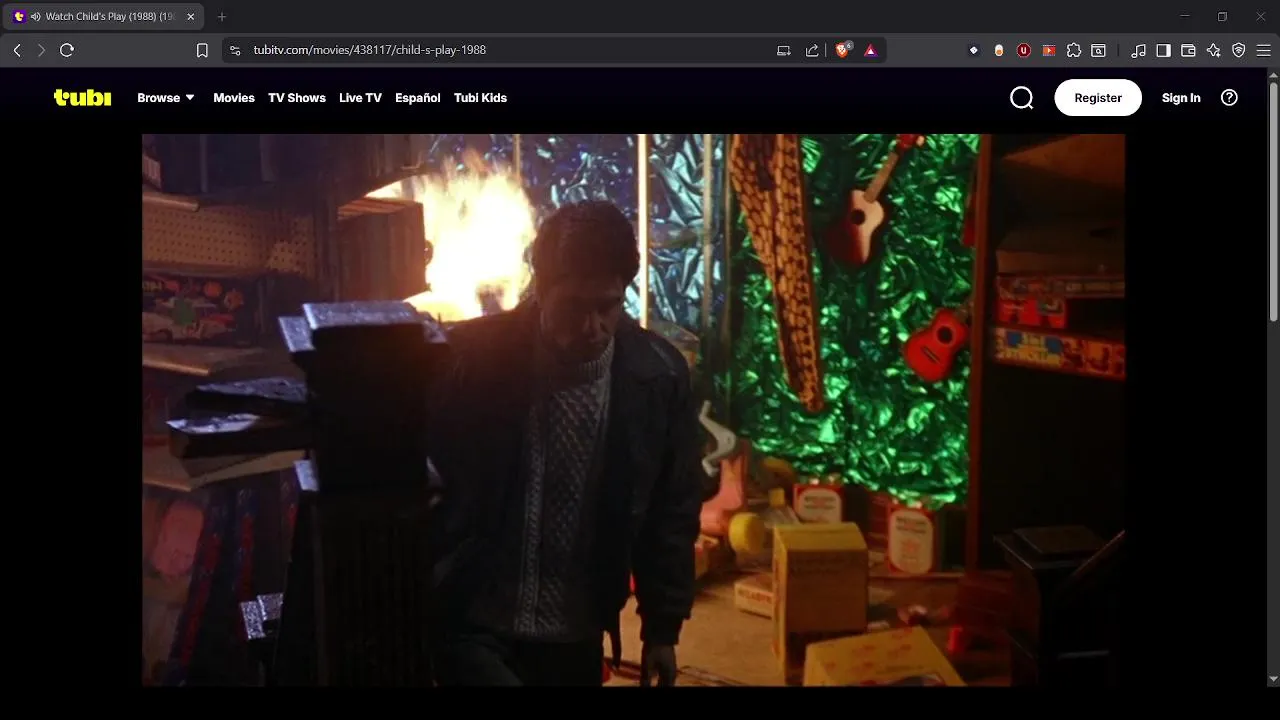1280x720 pixels.
Task: Expand the Browse dropdown menu
Action: (166, 98)
